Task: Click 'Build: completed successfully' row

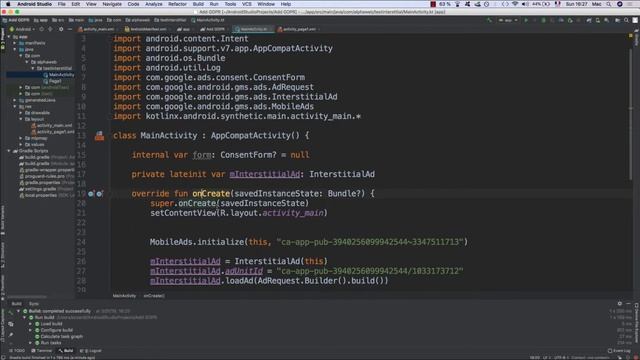Action: coord(60,311)
